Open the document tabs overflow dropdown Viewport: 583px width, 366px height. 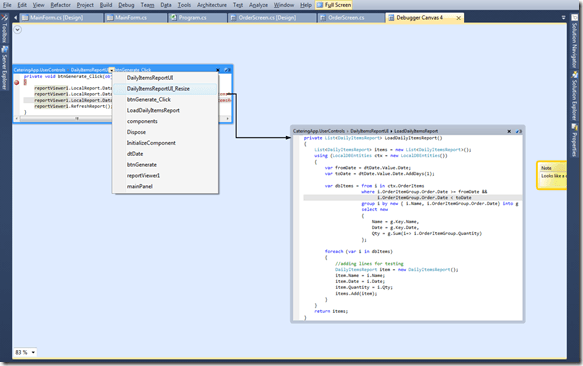pyautogui.click(x=563, y=17)
